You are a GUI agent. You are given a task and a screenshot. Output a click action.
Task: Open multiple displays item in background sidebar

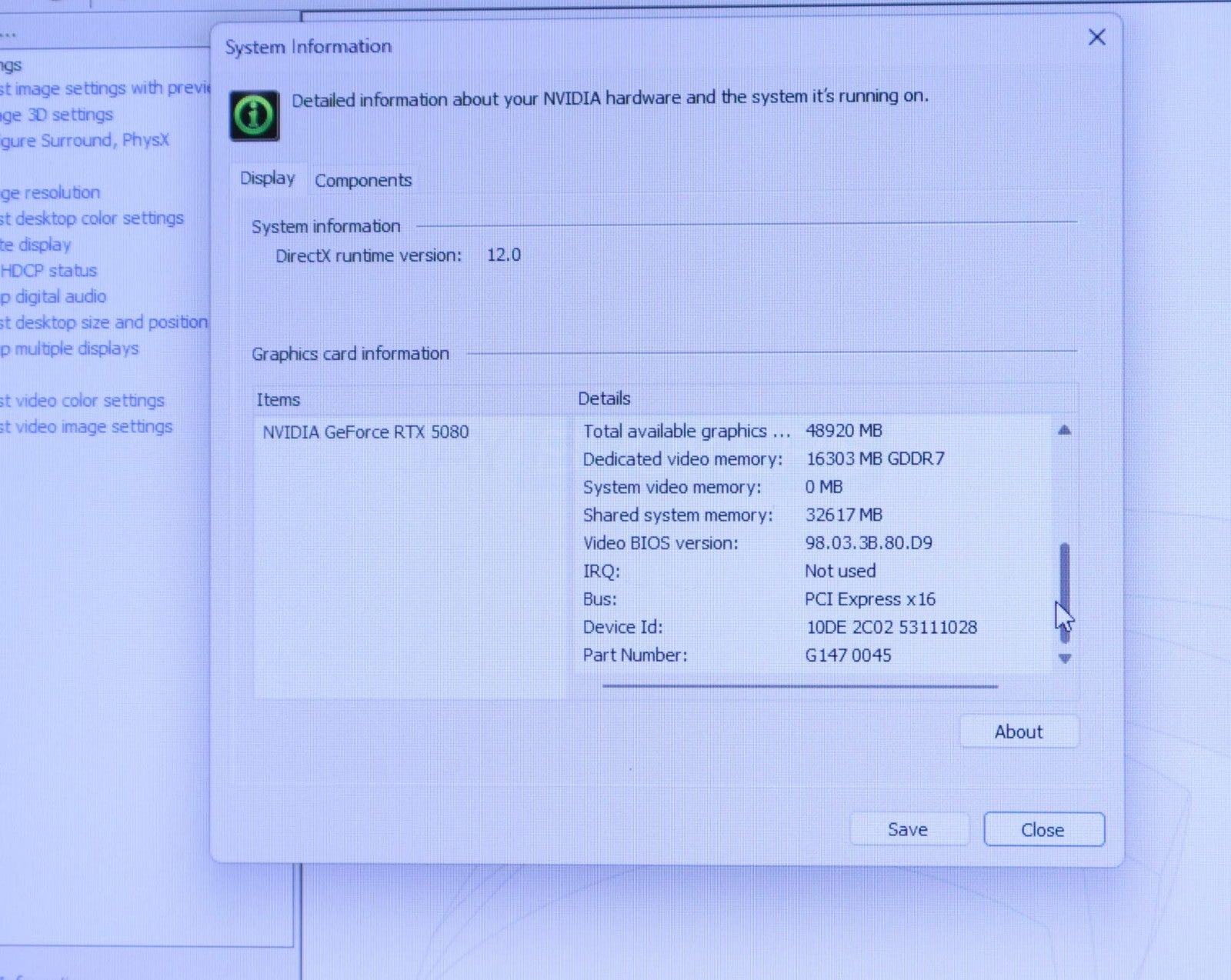pos(69,348)
